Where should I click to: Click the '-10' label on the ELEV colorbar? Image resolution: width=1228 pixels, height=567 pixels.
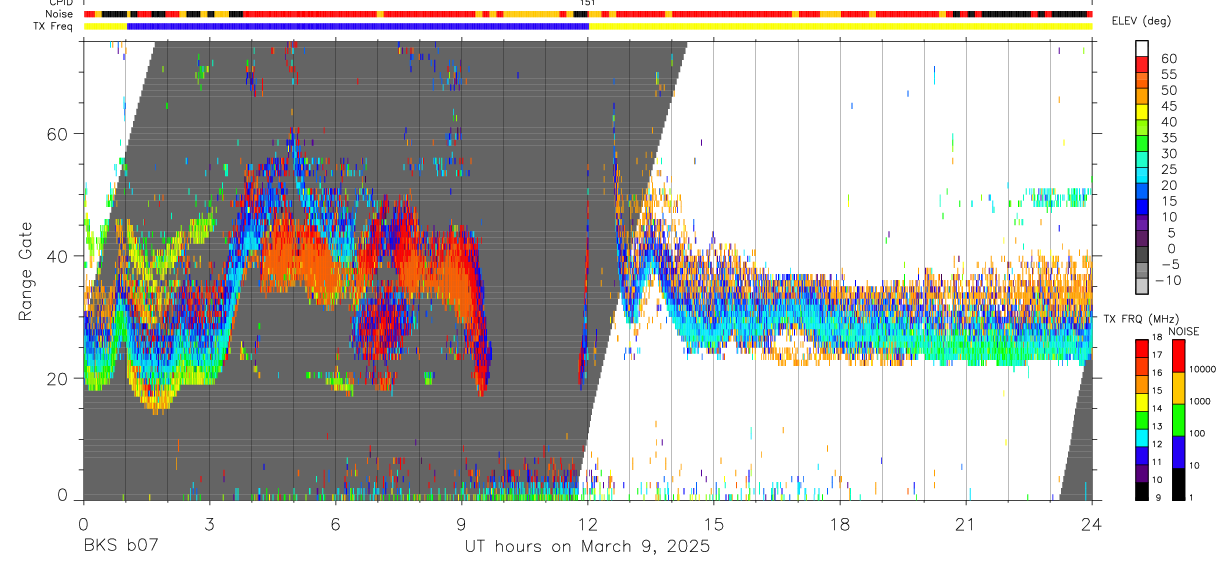coord(1166,280)
